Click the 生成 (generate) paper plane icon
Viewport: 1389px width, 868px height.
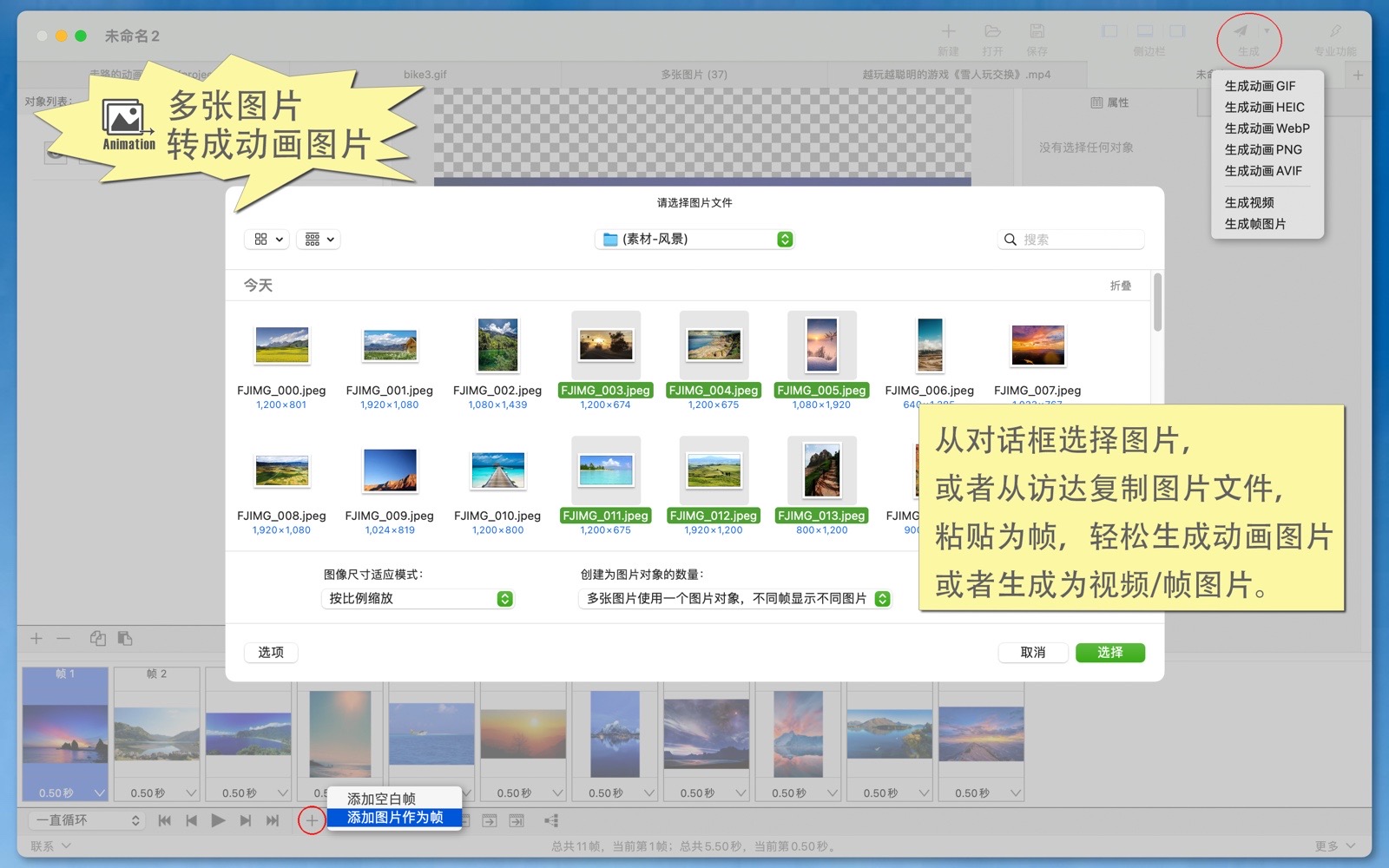pos(1241,32)
